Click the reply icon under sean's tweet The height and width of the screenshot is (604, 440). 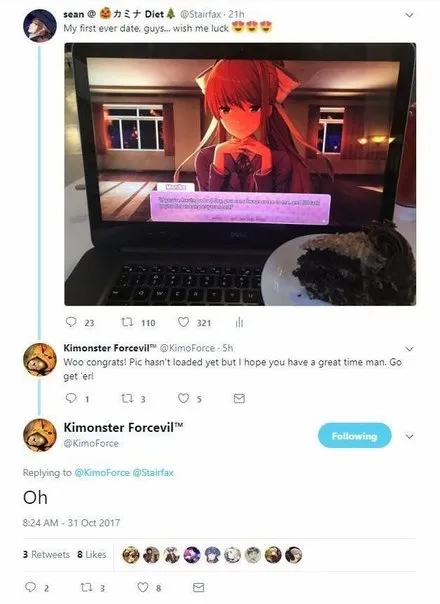click(x=71, y=322)
